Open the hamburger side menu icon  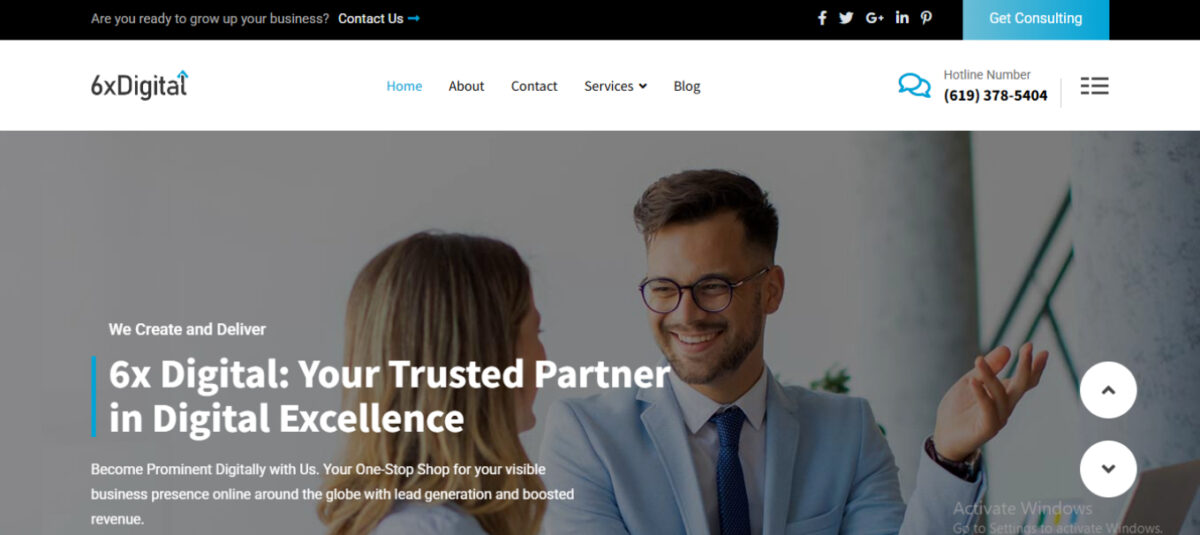(1095, 86)
